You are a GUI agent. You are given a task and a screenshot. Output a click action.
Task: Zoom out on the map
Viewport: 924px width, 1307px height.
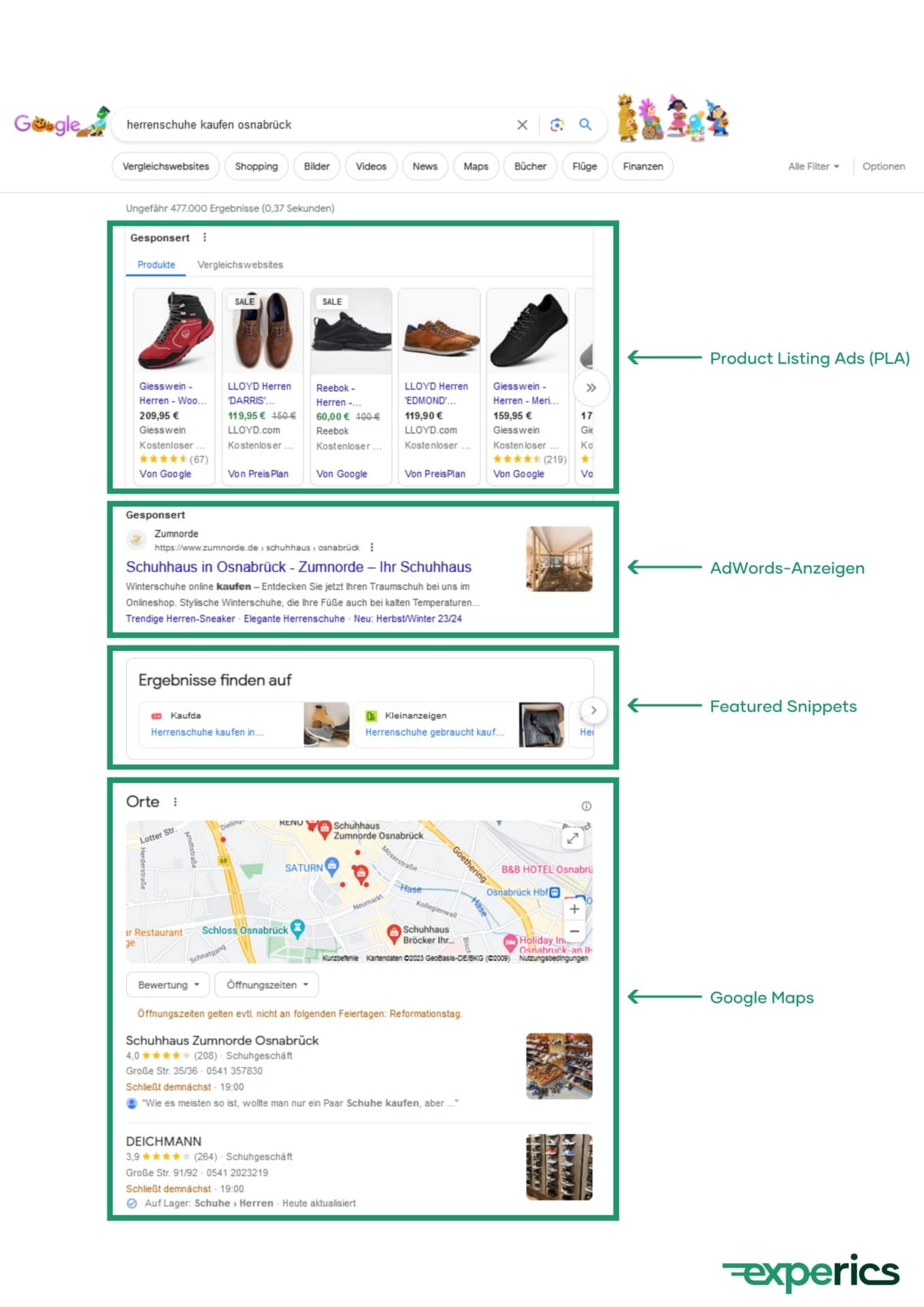click(x=574, y=931)
